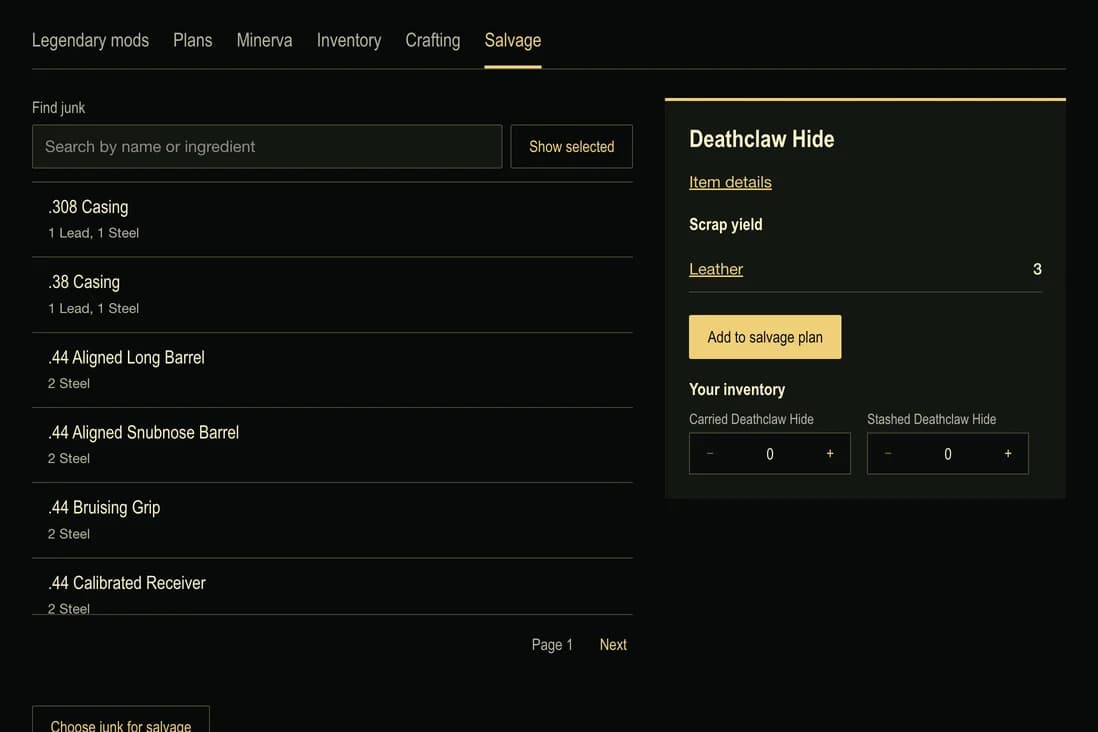Screen dimensions: 1098x732
Task: Click Add to salvage plan button
Action: pos(765,337)
